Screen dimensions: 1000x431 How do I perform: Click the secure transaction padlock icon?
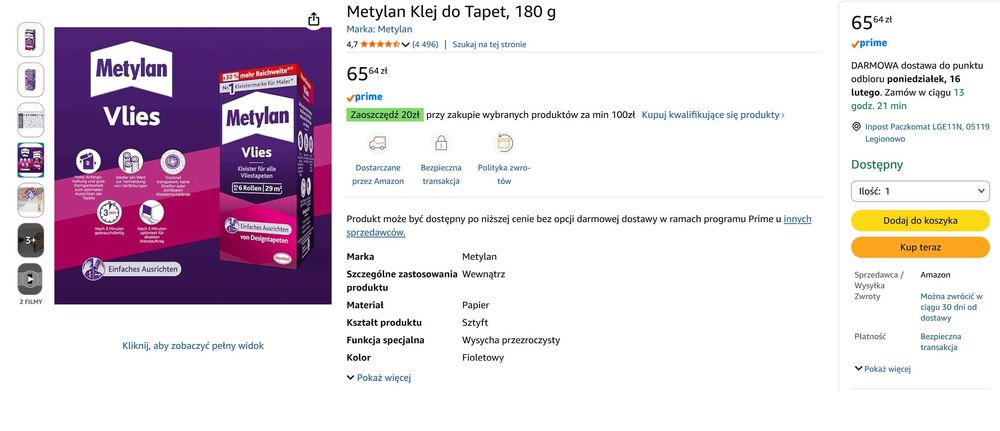tap(440, 143)
